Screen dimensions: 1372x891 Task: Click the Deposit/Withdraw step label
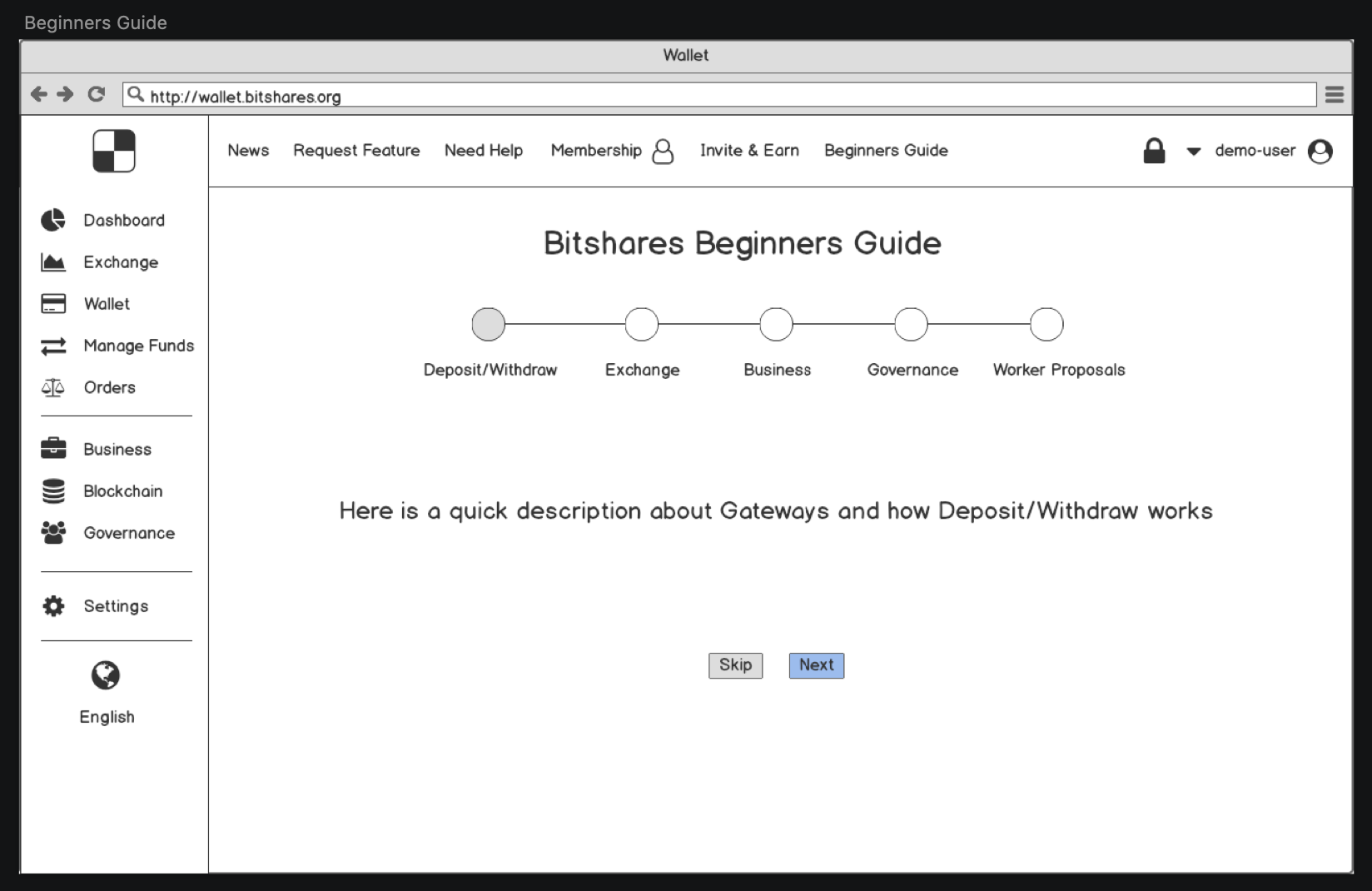(x=490, y=370)
